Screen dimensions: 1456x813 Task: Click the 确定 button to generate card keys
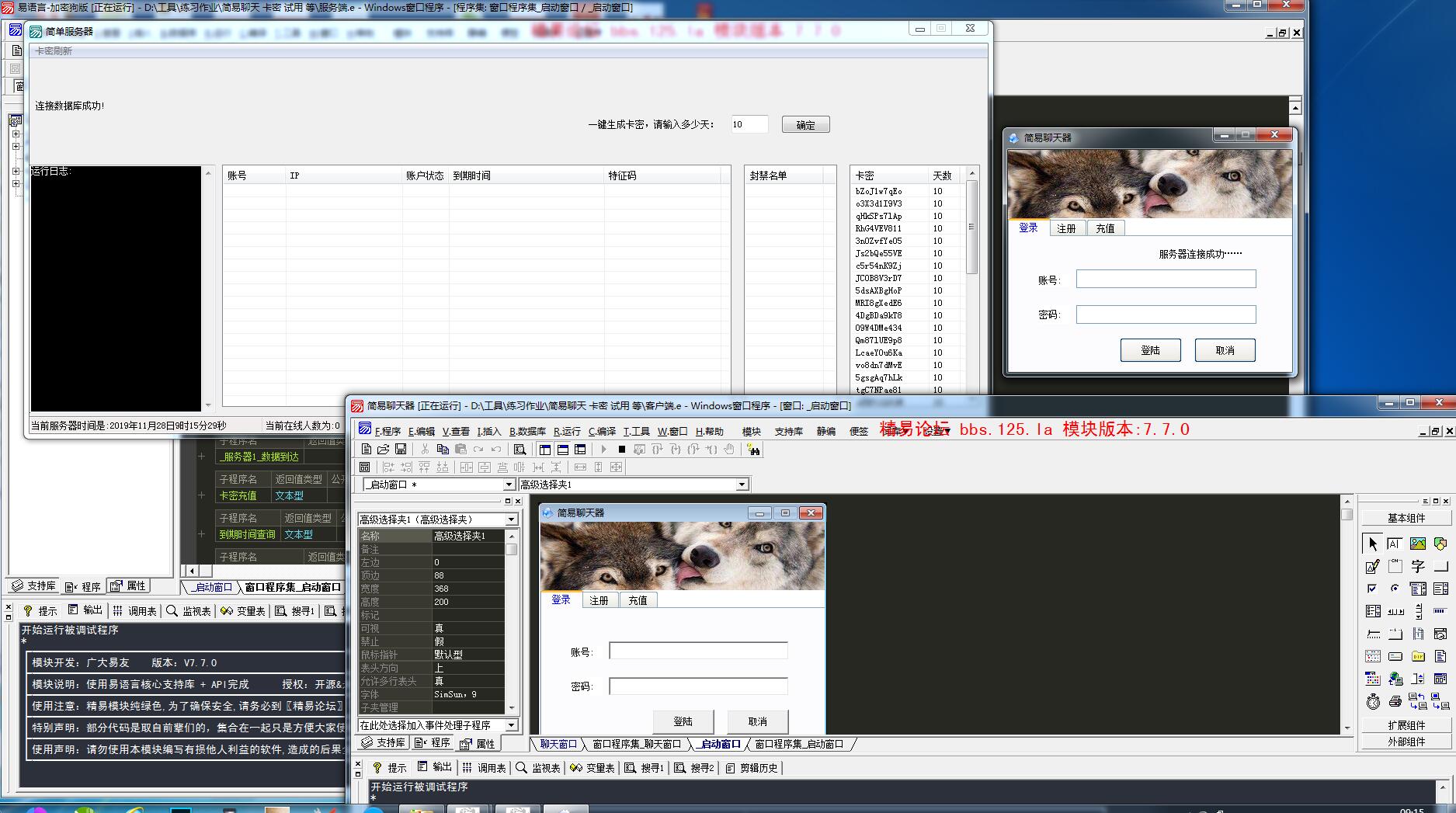pyautogui.click(x=805, y=125)
